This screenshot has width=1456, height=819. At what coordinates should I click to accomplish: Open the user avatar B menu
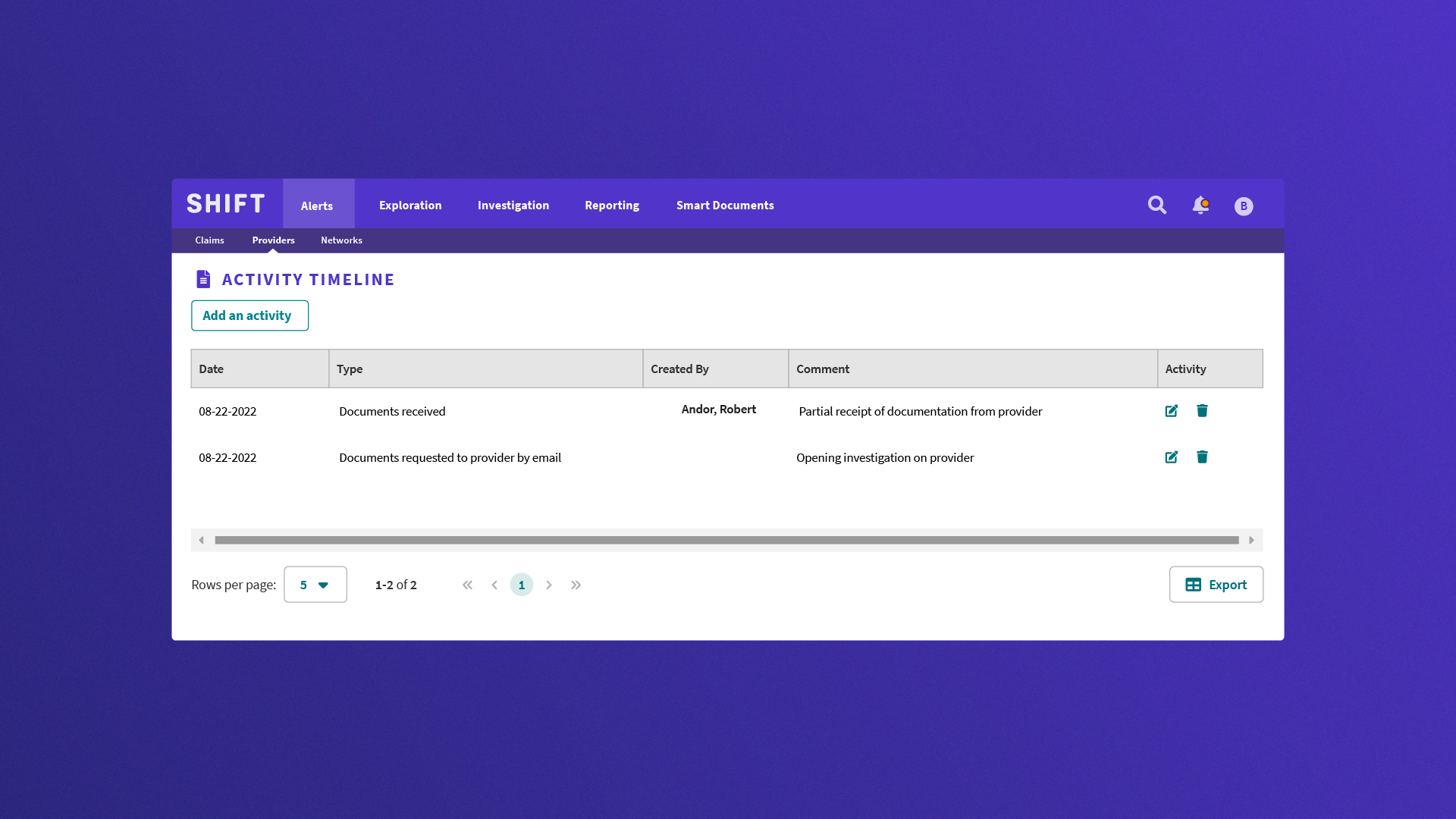click(x=1244, y=206)
